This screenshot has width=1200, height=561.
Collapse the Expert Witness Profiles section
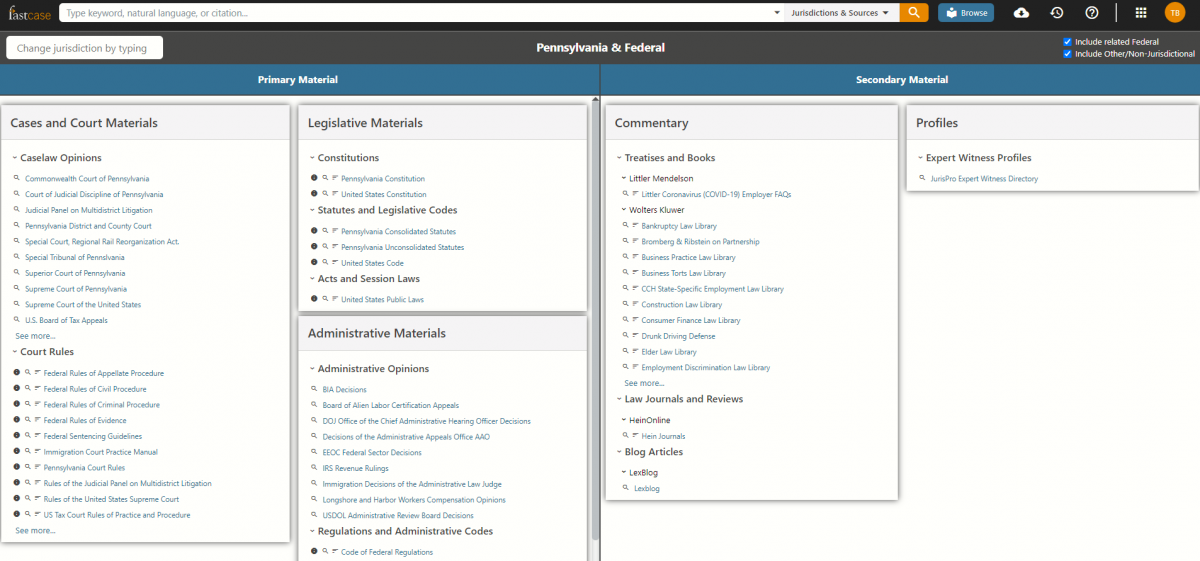click(920, 158)
